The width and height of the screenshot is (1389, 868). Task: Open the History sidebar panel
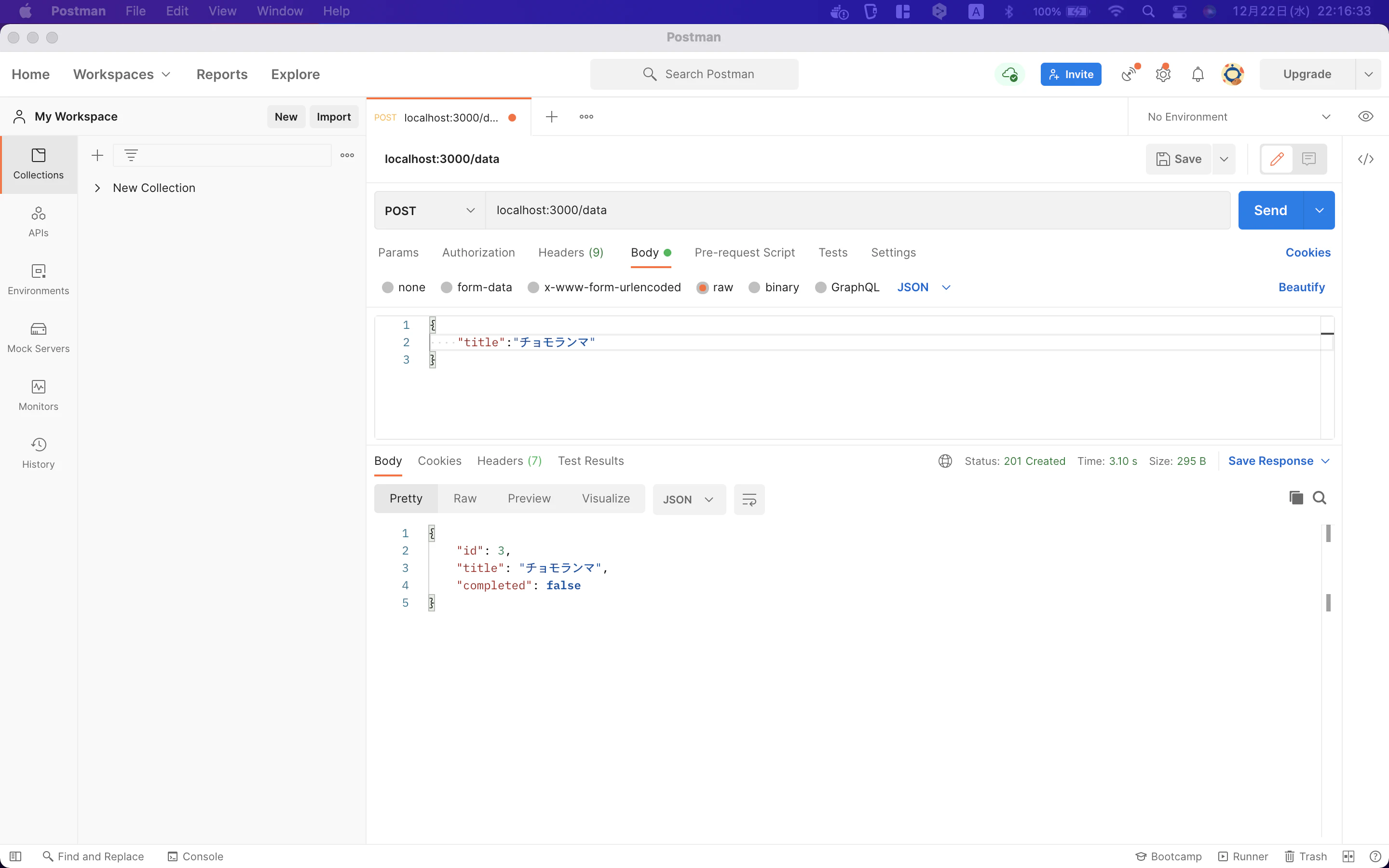39,453
